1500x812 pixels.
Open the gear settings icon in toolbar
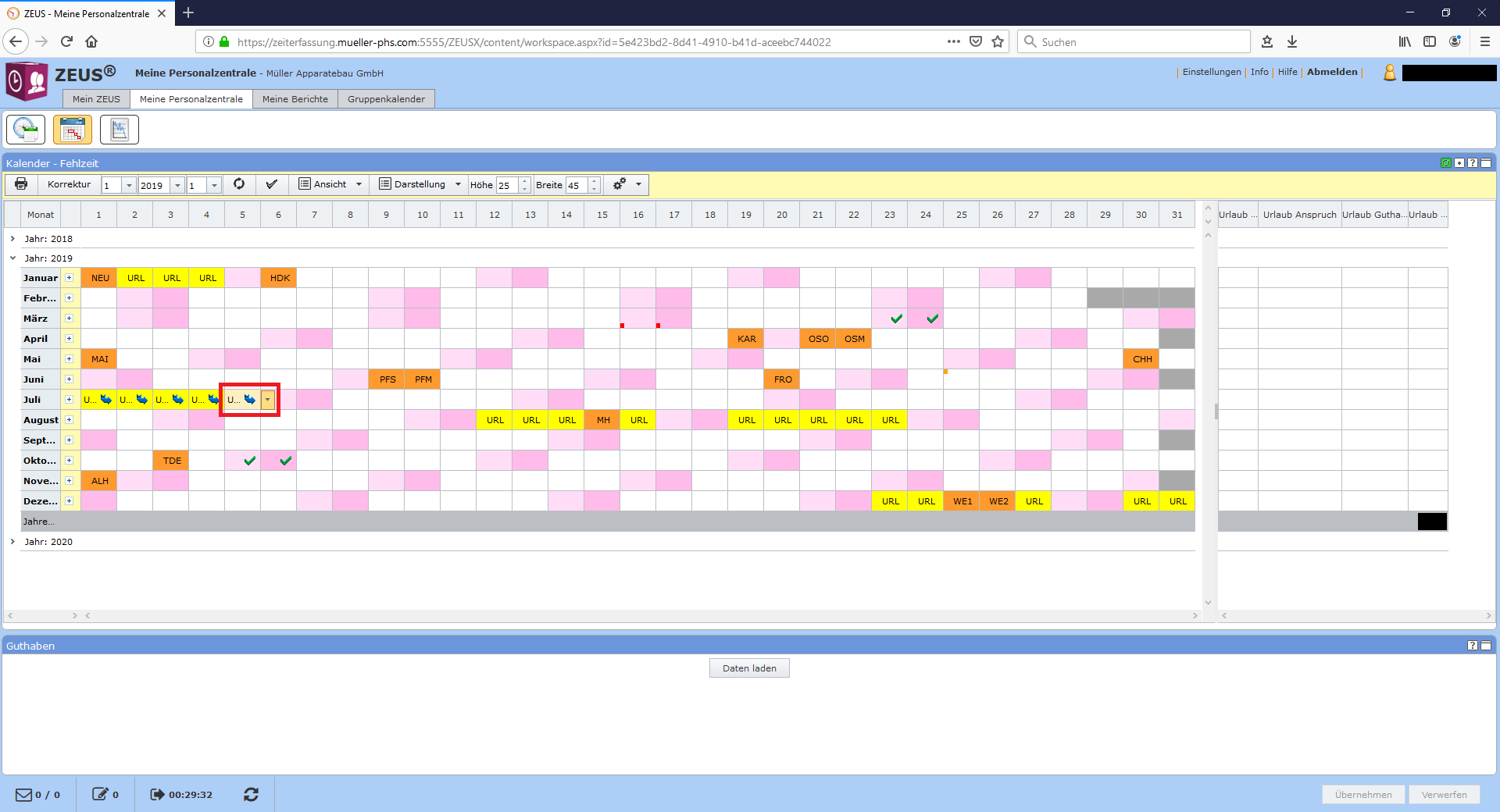tap(620, 184)
